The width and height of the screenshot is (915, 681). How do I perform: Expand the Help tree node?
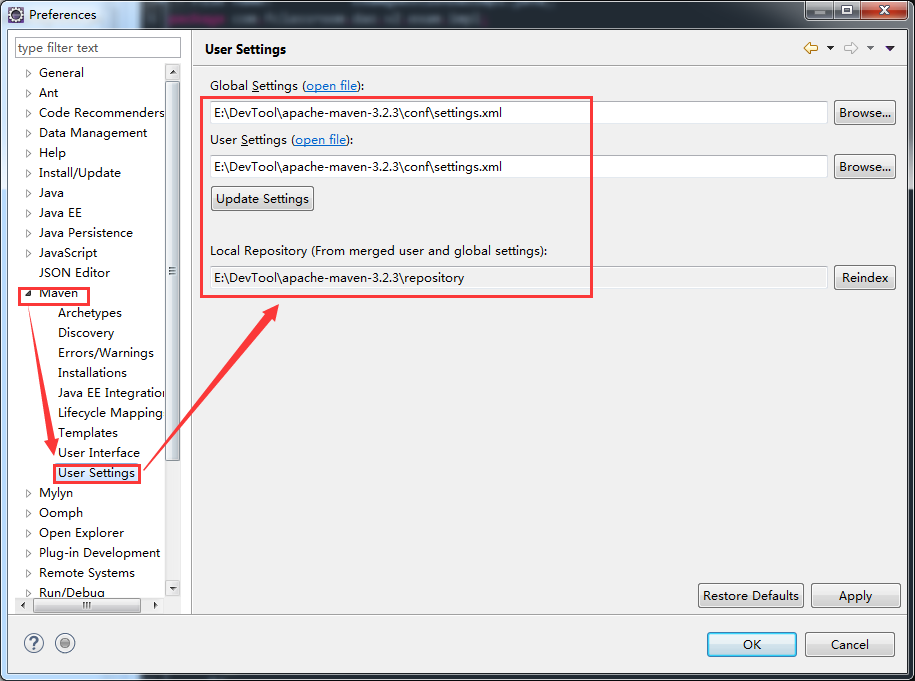tap(28, 153)
